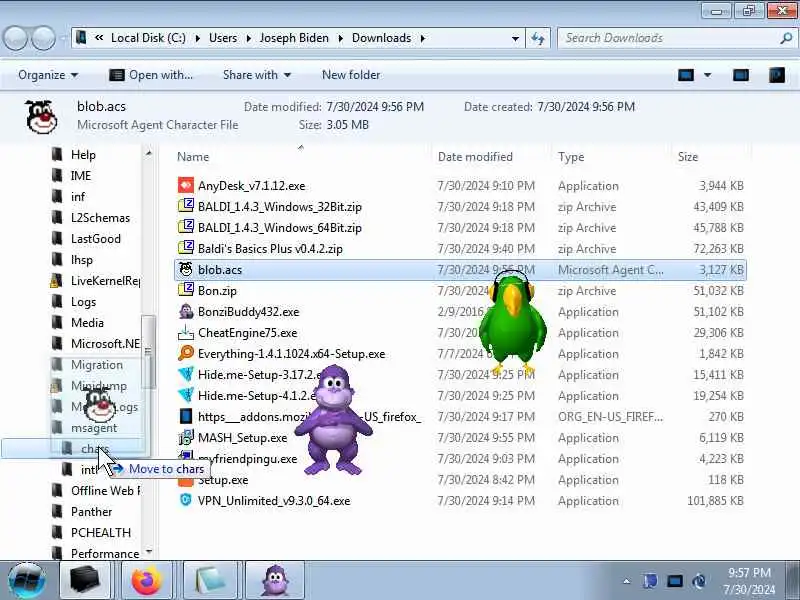
Task: Select the Bon.zip archive icon
Action: [186, 290]
